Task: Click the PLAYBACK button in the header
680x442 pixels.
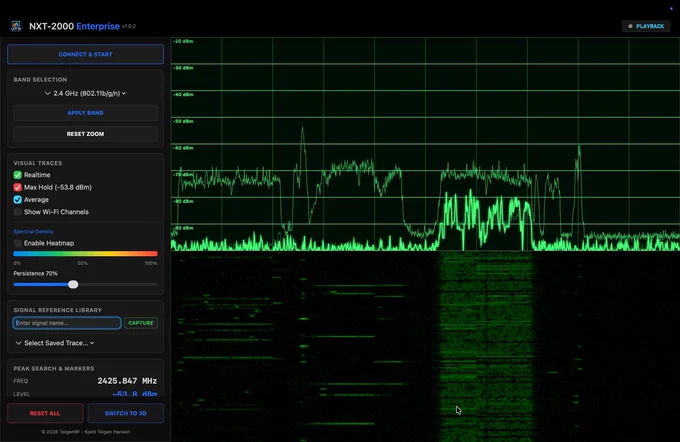Action: 646,26
